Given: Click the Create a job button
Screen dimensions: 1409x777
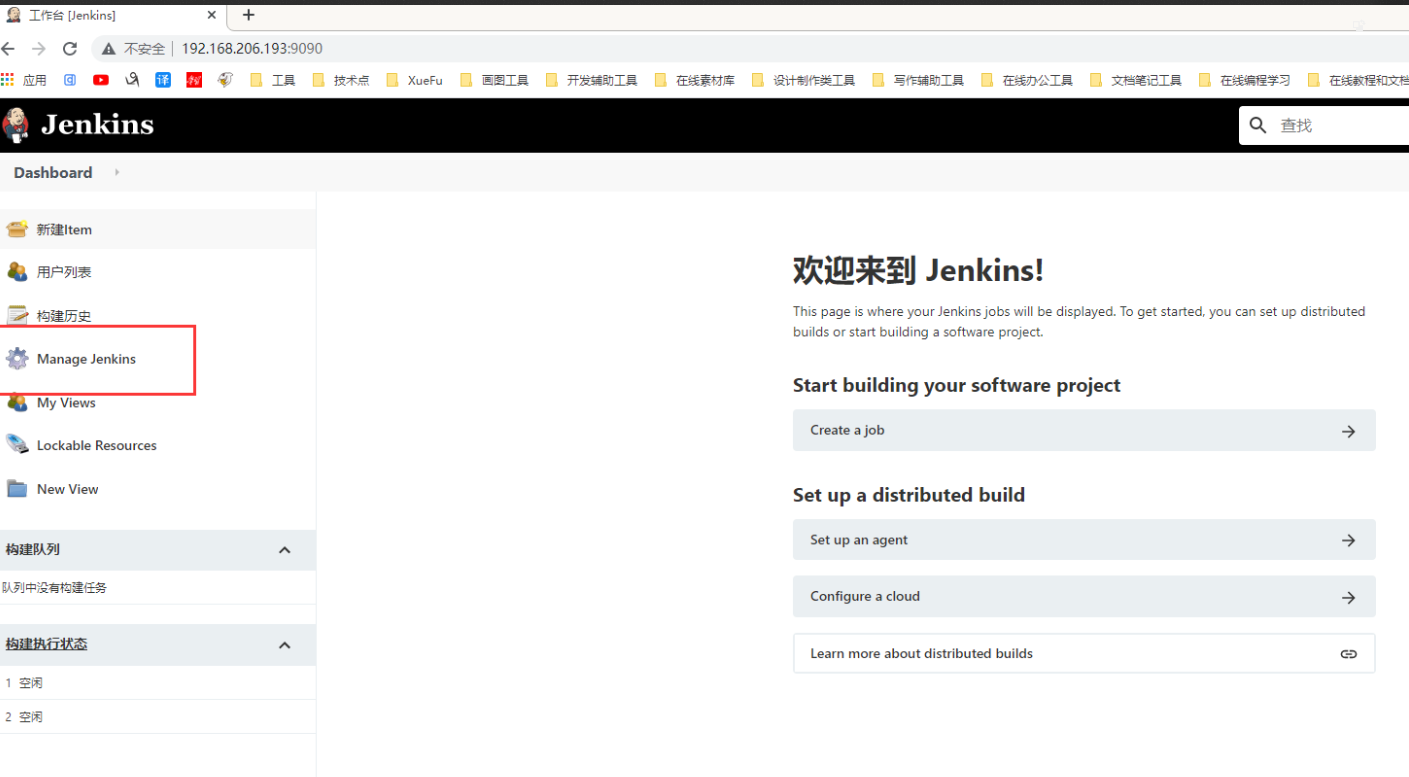Looking at the screenshot, I should (x=1084, y=430).
